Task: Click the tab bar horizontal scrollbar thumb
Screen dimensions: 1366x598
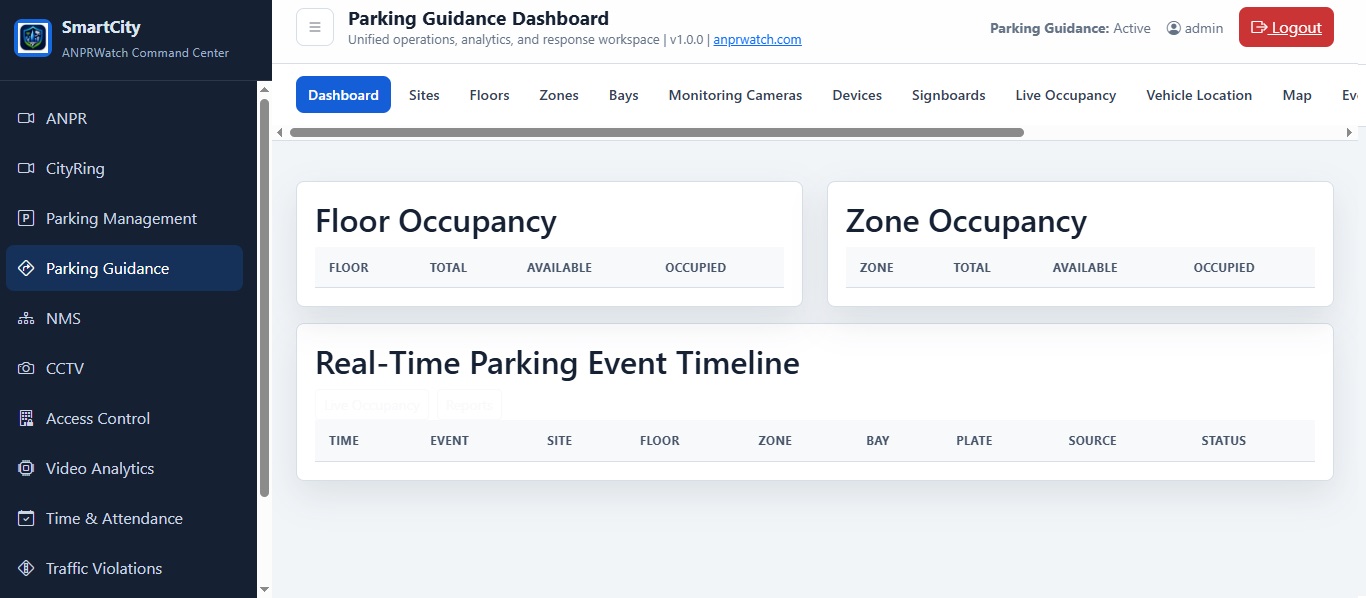Action: [656, 132]
